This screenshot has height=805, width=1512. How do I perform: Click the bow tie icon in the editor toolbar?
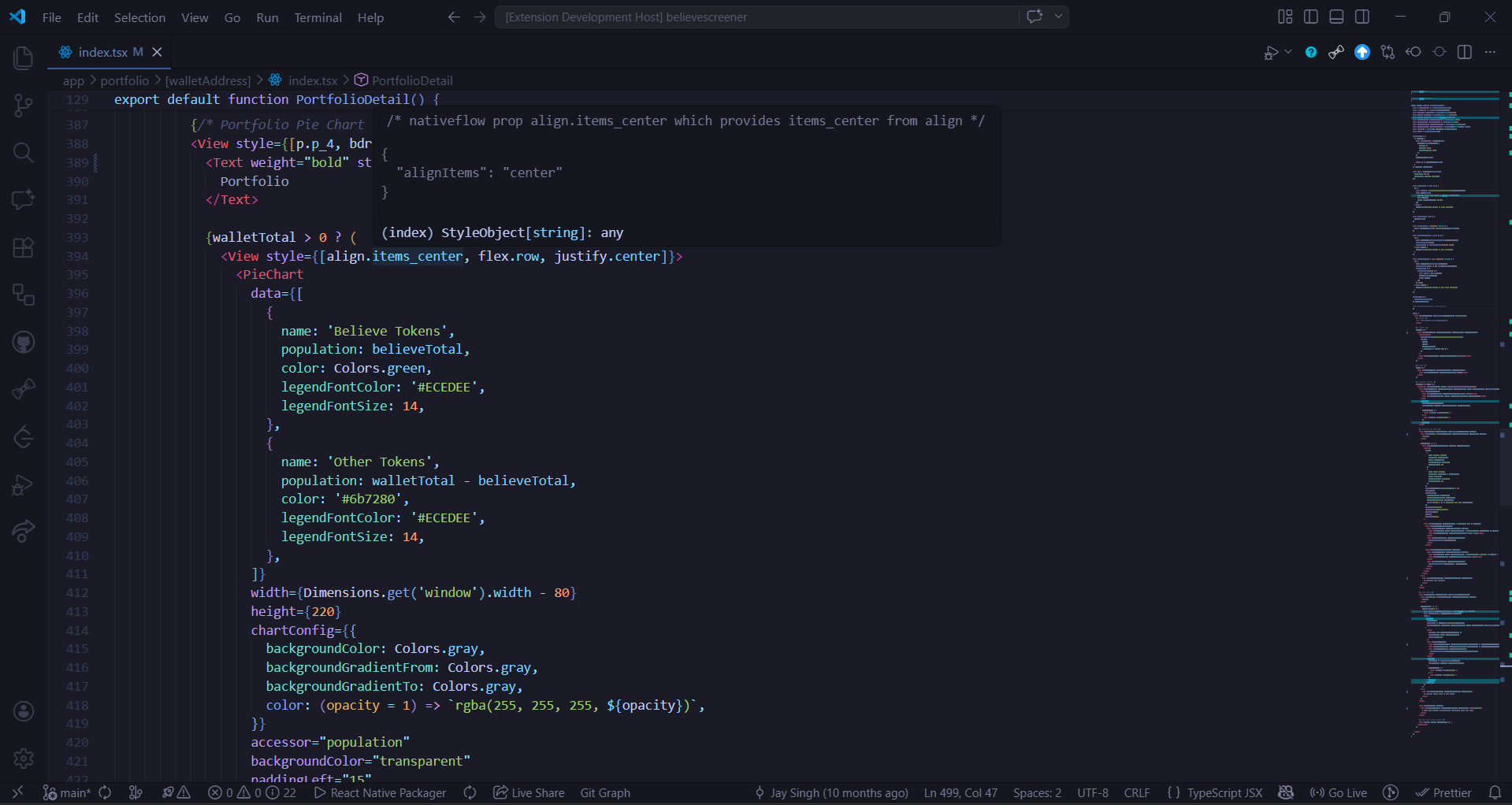click(1336, 52)
